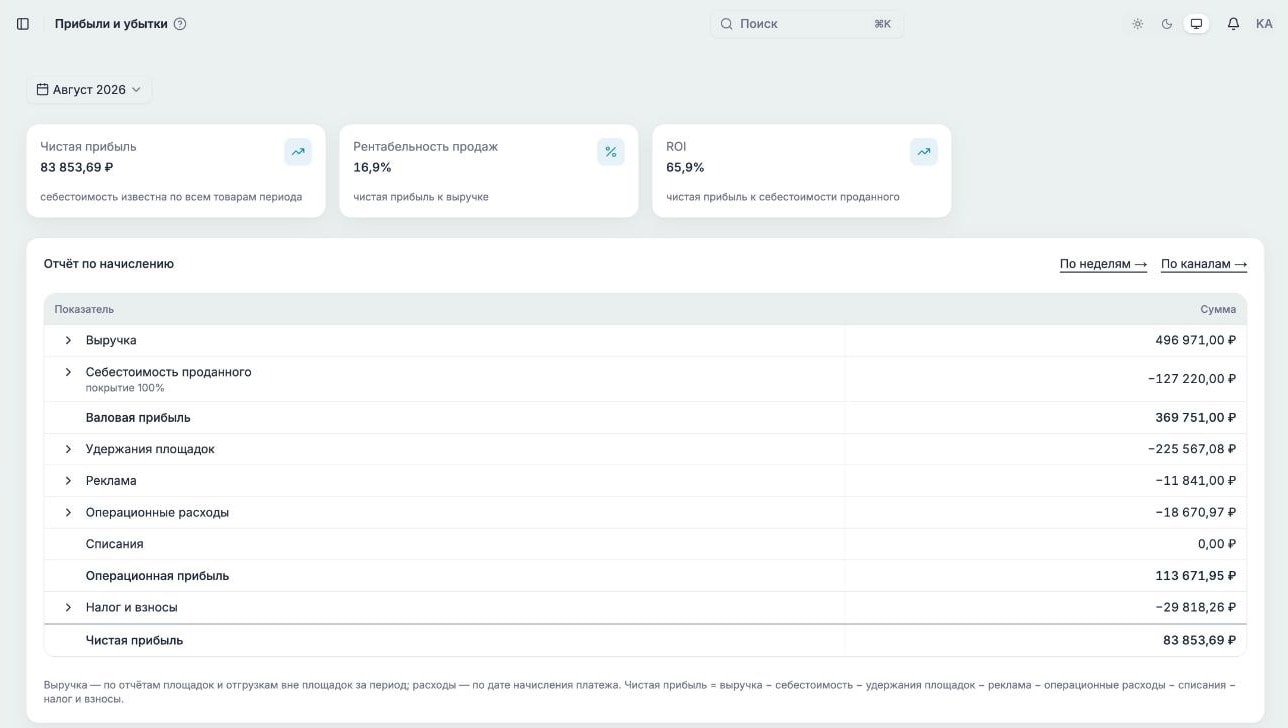Toggle the sidebar panel icon

(23, 24)
